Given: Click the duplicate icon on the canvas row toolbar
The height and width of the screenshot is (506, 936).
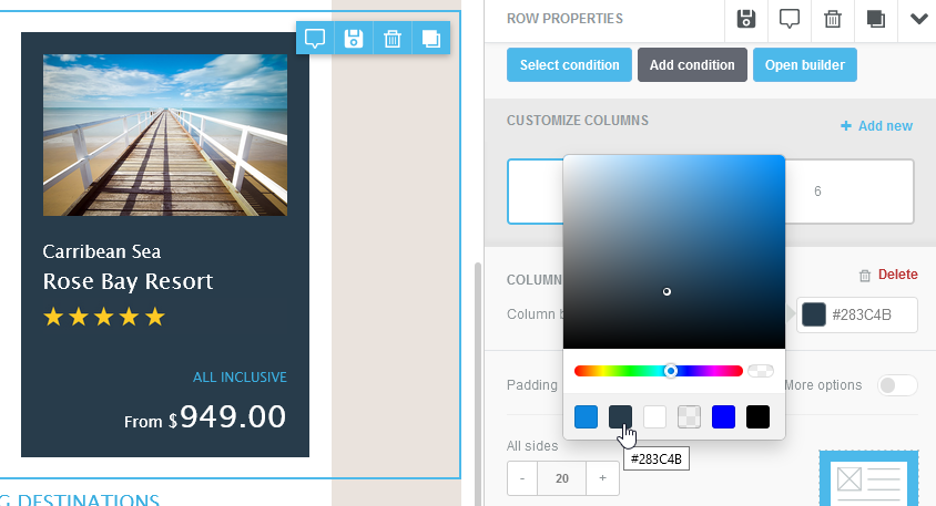Looking at the screenshot, I should pos(431,39).
